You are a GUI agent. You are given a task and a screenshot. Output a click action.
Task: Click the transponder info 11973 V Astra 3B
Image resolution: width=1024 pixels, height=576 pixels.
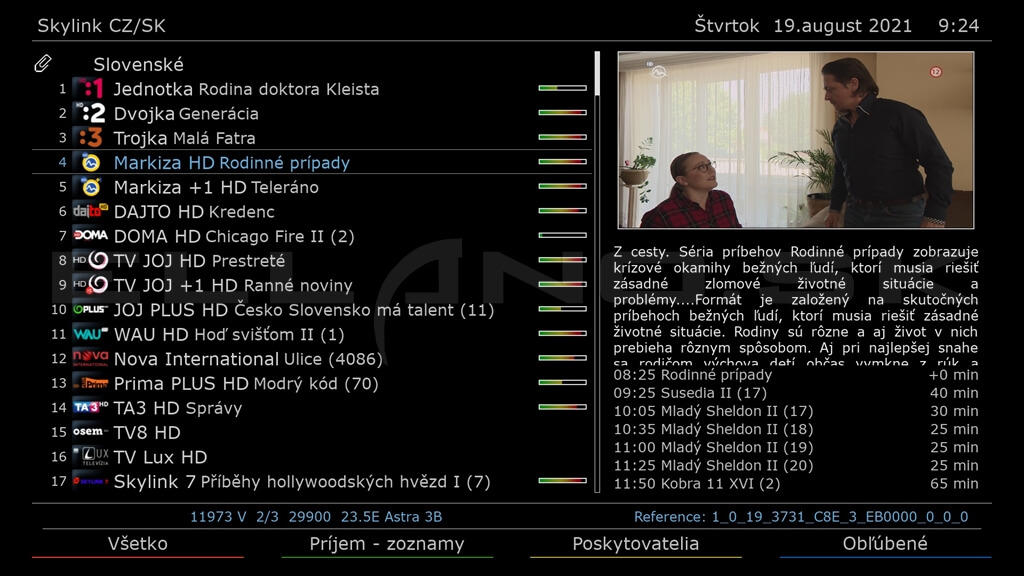316,517
